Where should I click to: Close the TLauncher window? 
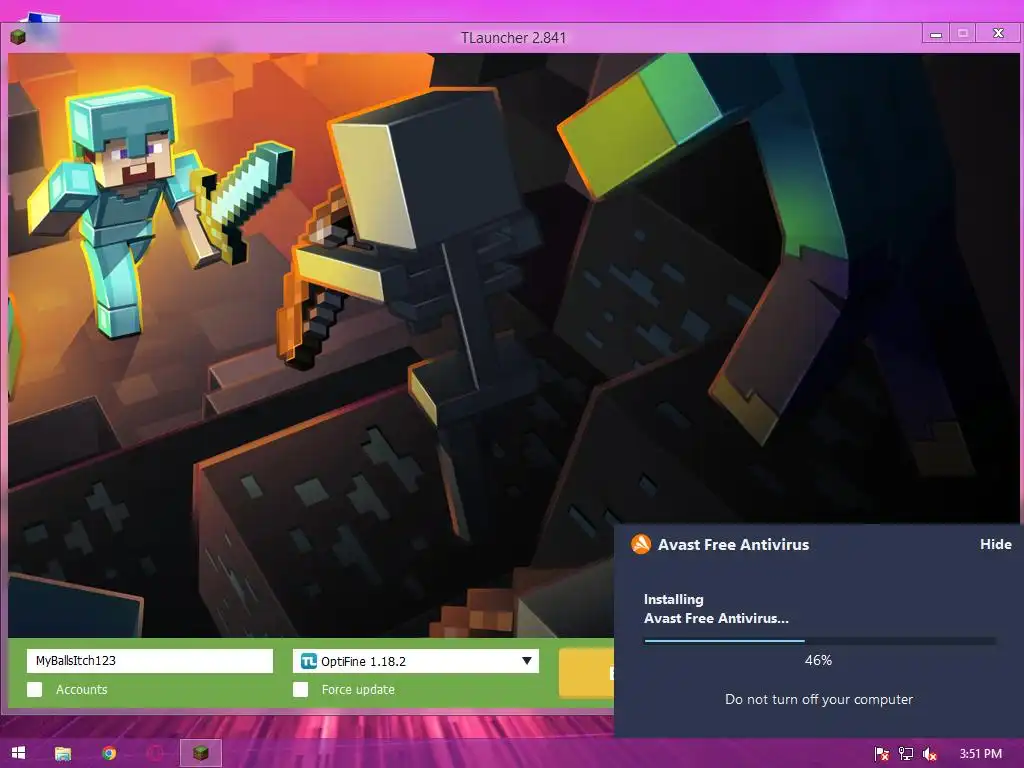[x=998, y=33]
